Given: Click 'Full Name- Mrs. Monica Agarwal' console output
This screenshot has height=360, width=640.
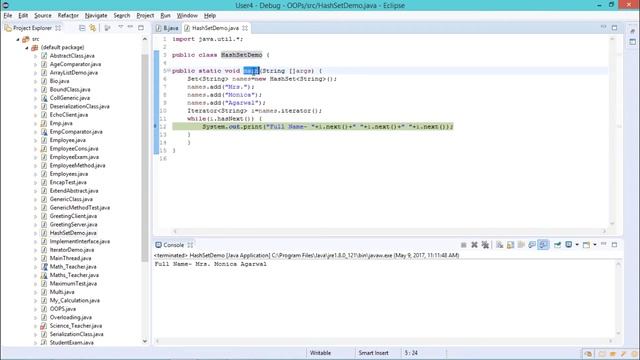Looking at the screenshot, I should pyautogui.click(x=211, y=264).
